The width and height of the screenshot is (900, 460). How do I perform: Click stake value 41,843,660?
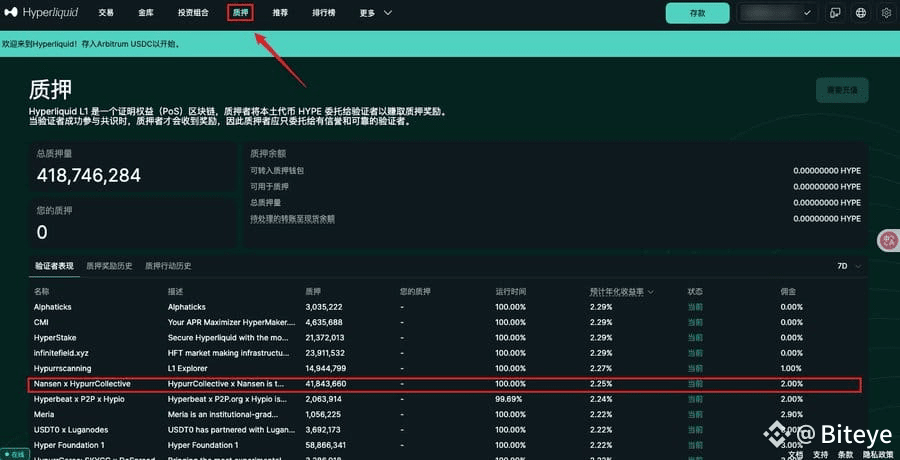pyautogui.click(x=326, y=384)
